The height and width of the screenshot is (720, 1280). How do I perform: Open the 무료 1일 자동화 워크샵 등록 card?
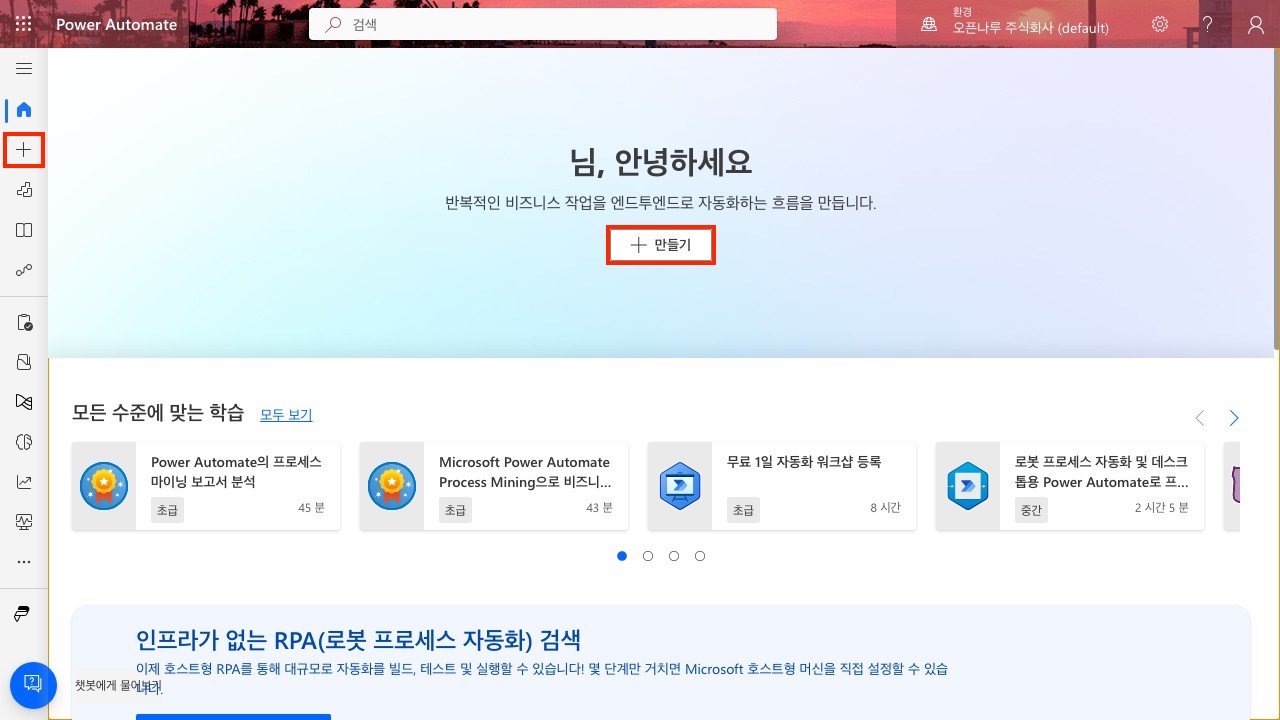781,486
